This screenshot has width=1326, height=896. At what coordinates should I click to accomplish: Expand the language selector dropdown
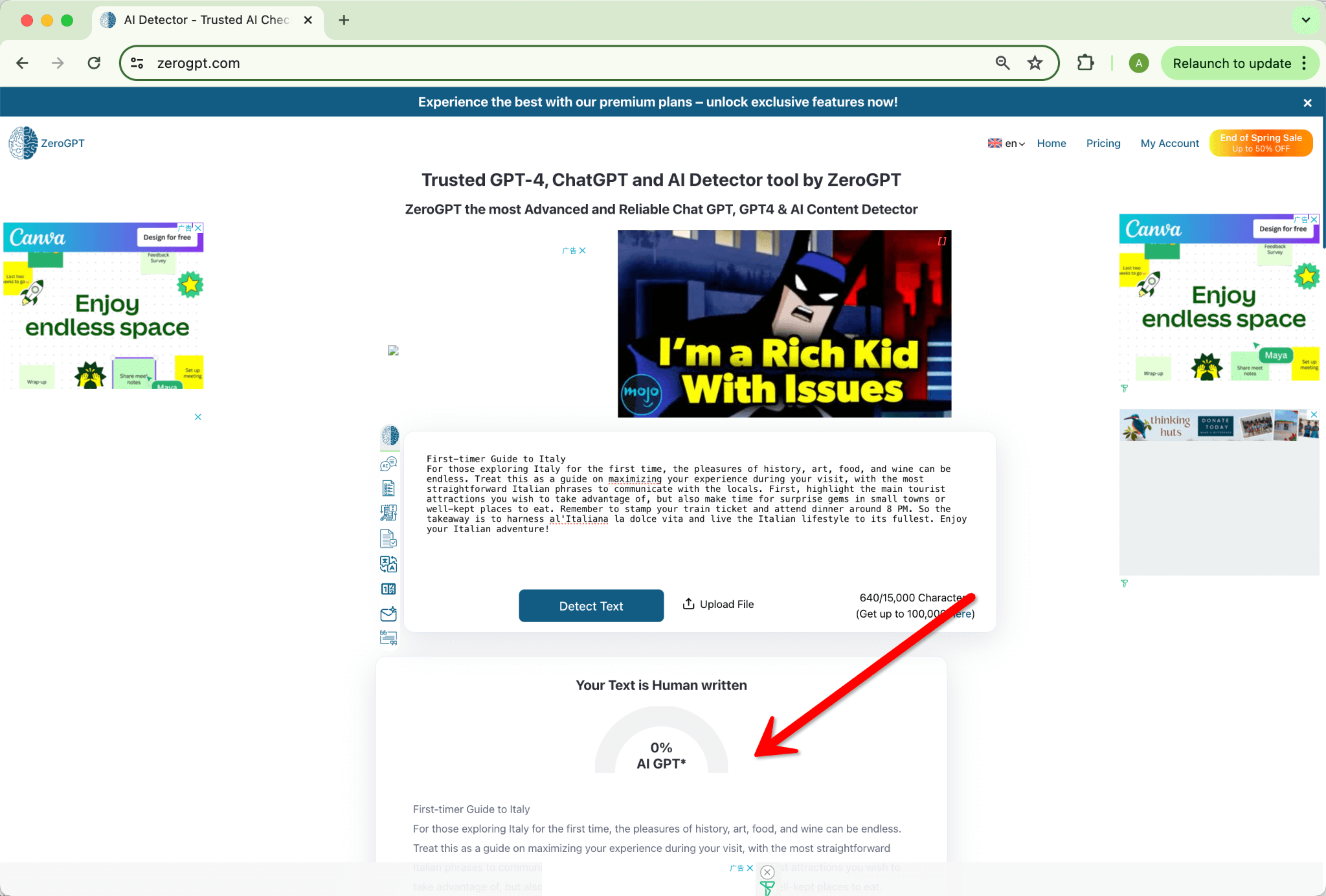coord(1007,143)
